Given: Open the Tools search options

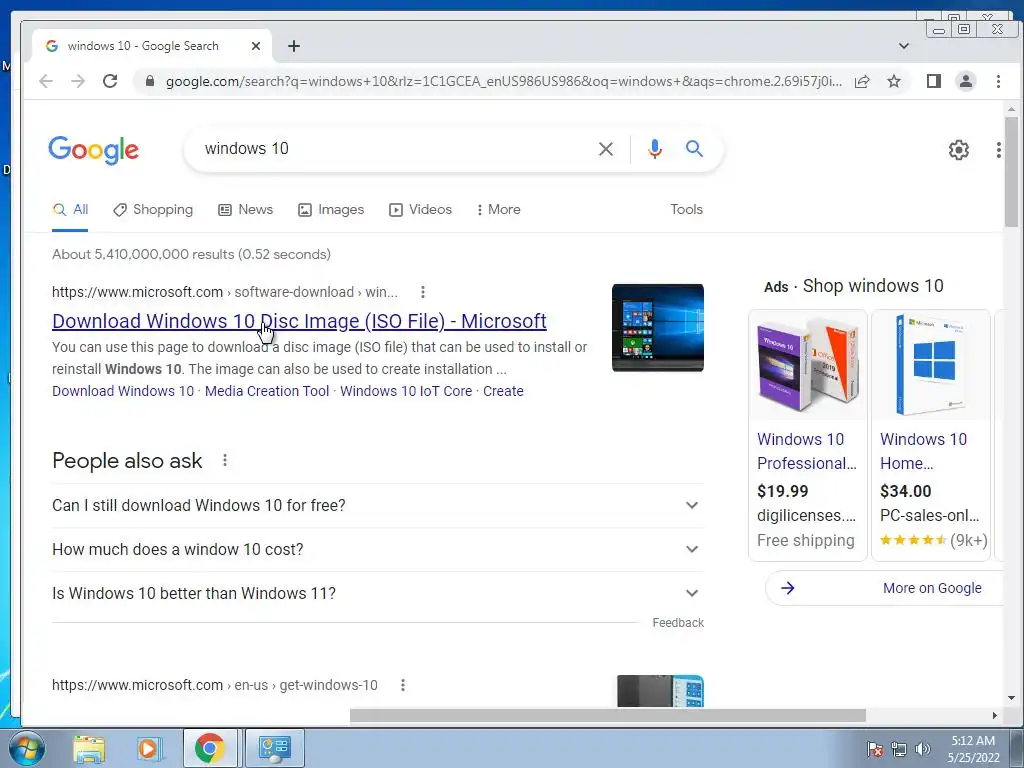Looking at the screenshot, I should coord(686,210).
